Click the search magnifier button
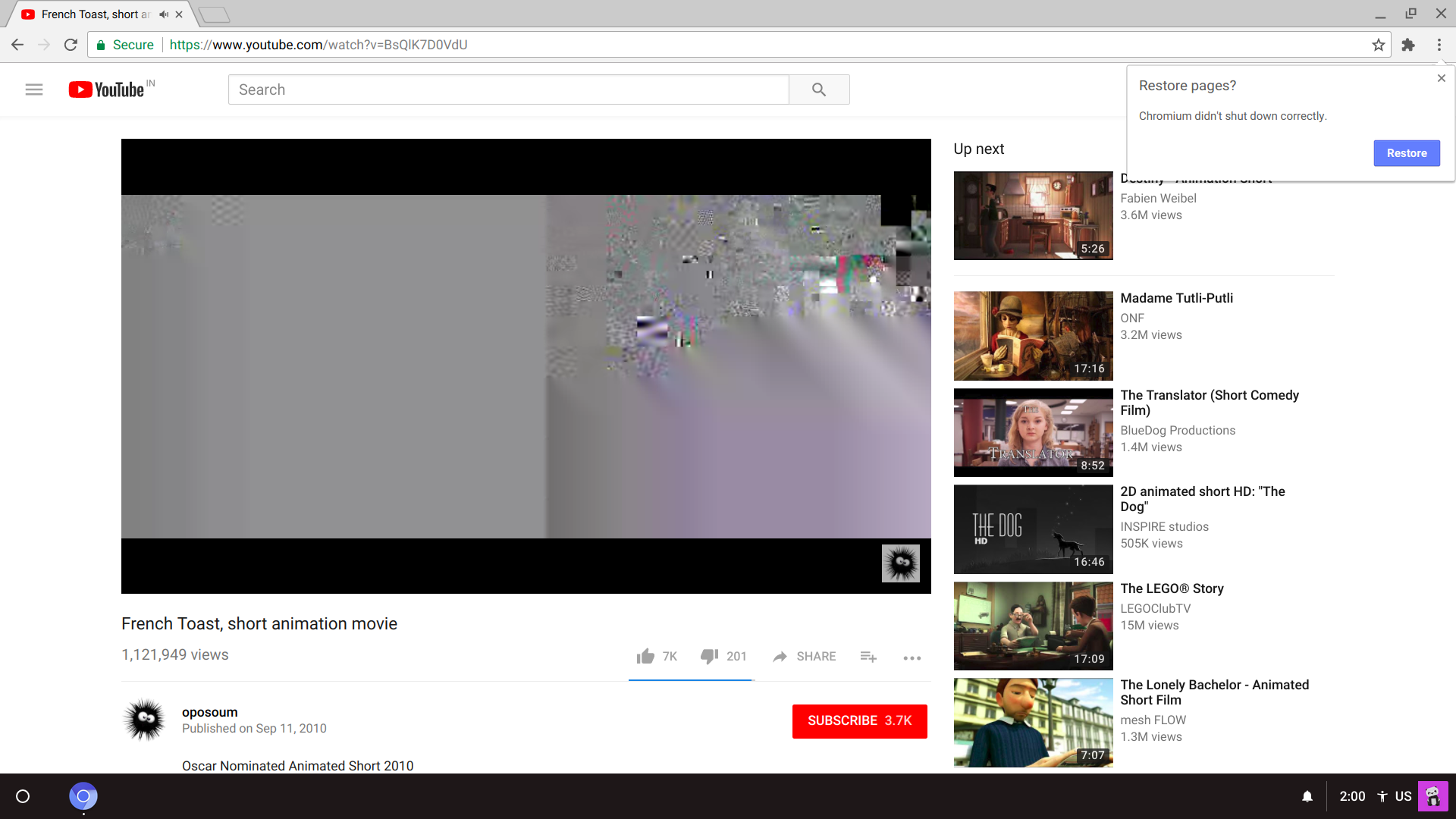Image resolution: width=1456 pixels, height=819 pixels. click(818, 89)
